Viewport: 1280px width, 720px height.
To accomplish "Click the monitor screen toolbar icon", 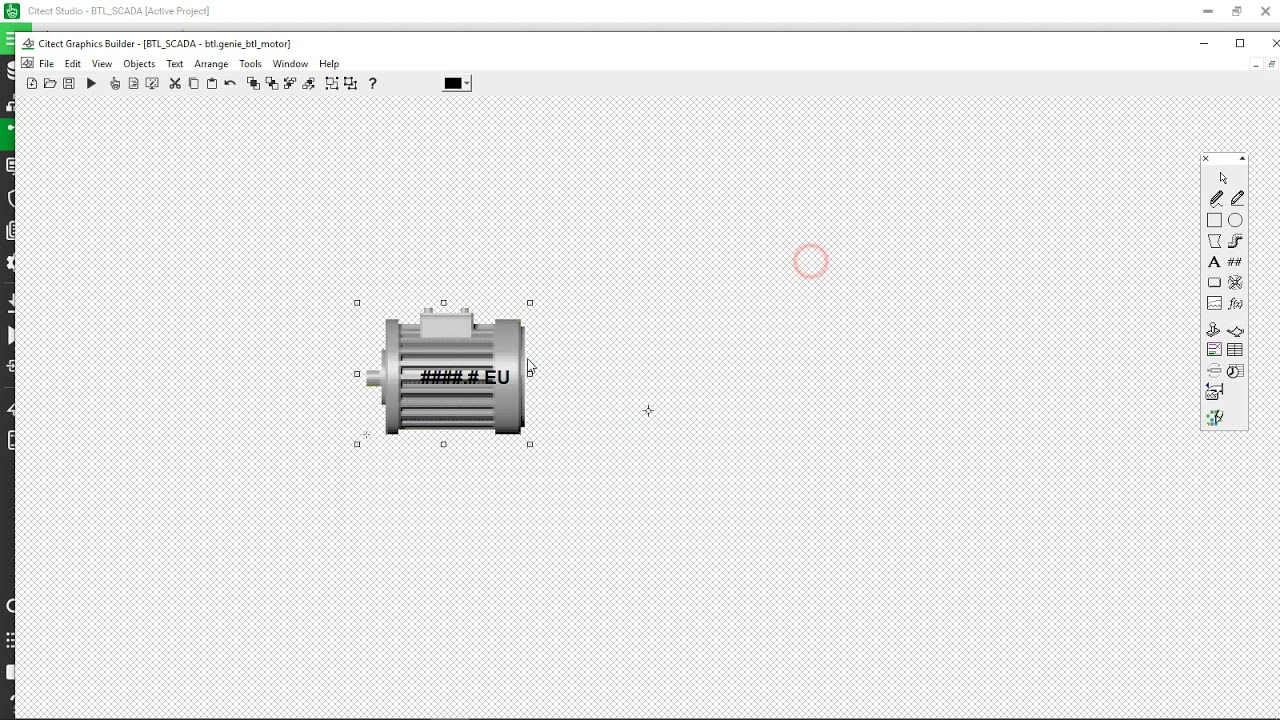I will [152, 84].
